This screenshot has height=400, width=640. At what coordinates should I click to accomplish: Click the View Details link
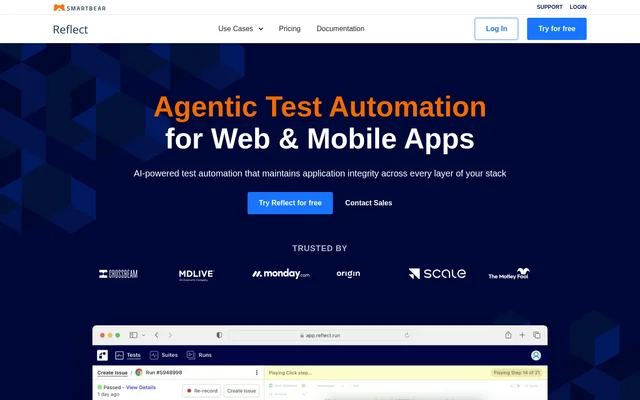tap(141, 387)
